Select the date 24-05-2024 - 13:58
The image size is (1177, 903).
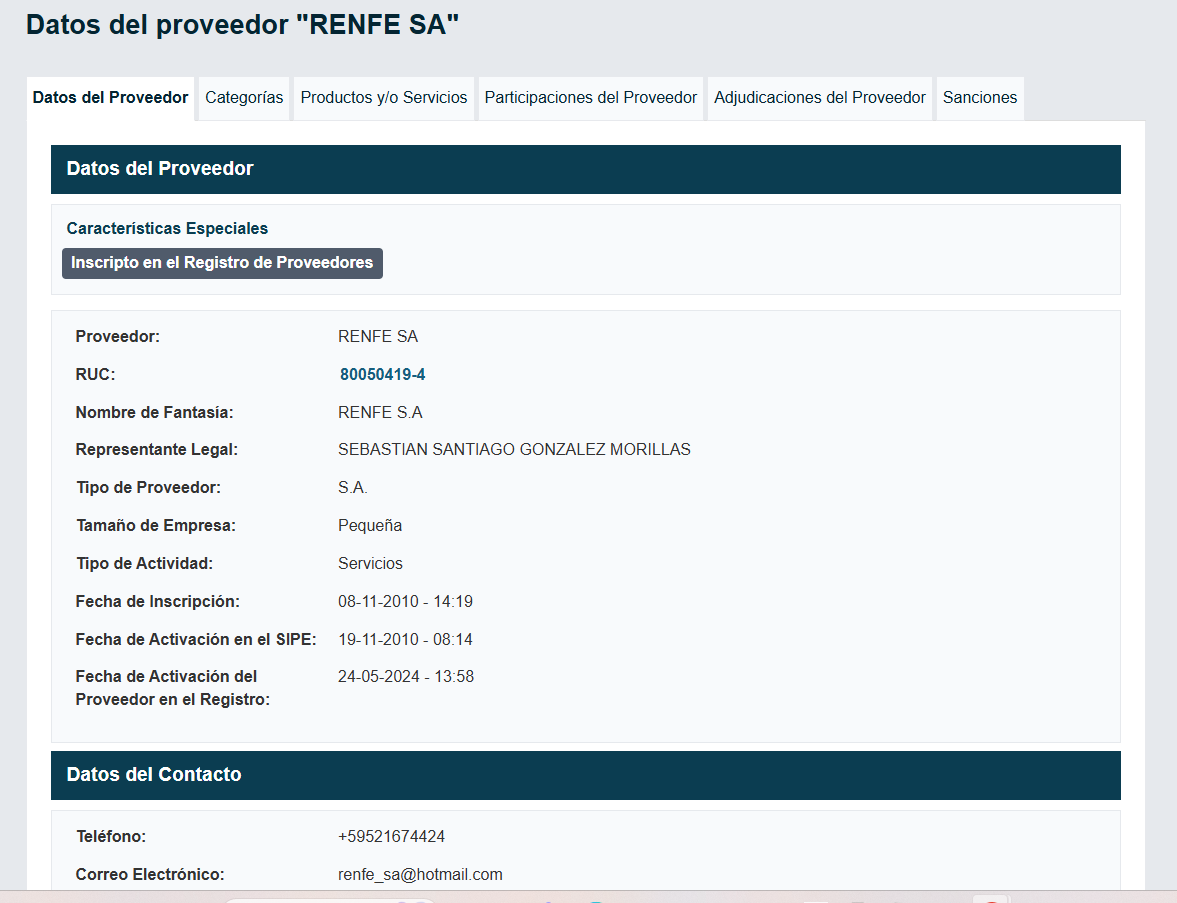tap(406, 676)
